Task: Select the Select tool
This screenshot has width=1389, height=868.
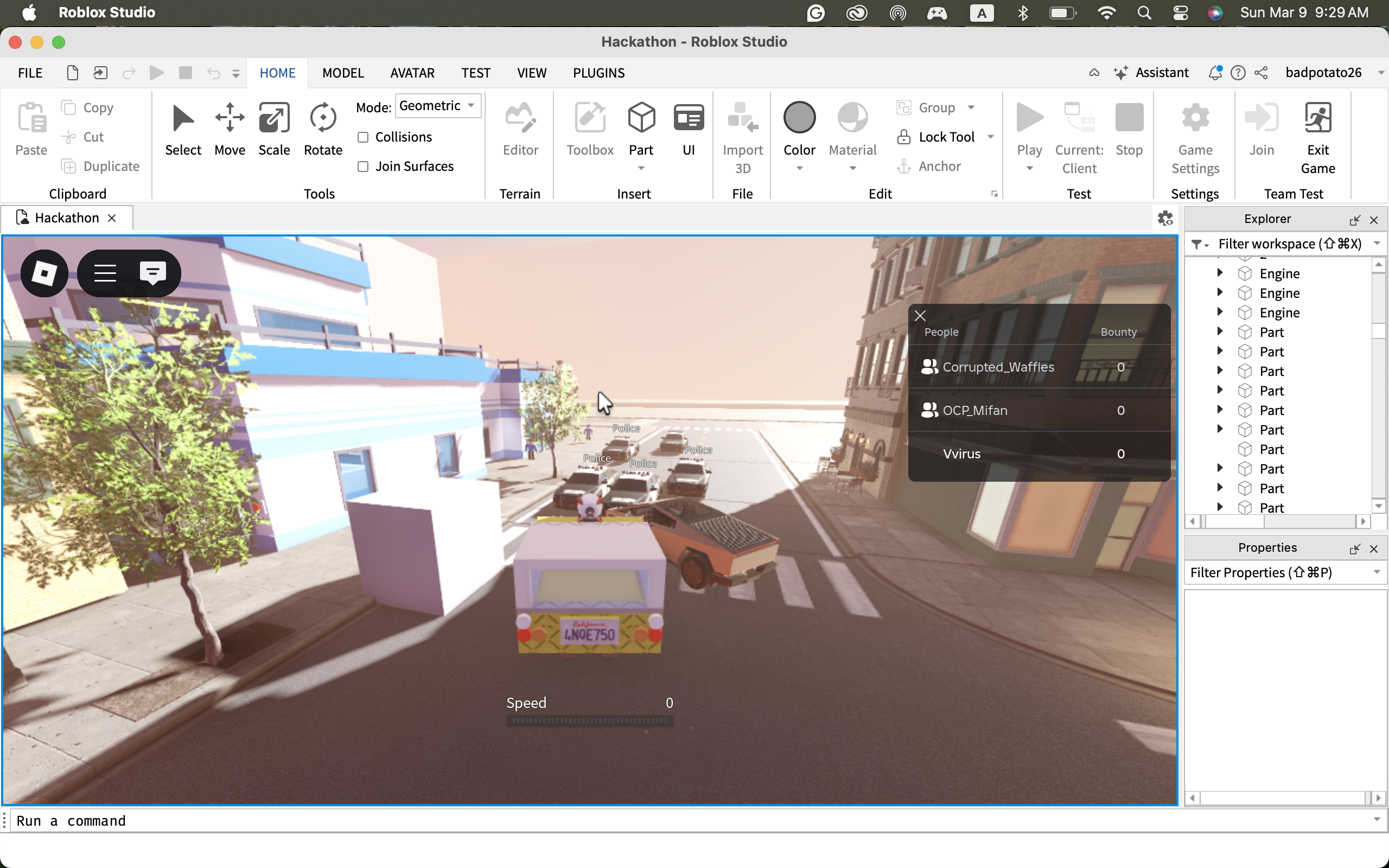Action: 183,129
